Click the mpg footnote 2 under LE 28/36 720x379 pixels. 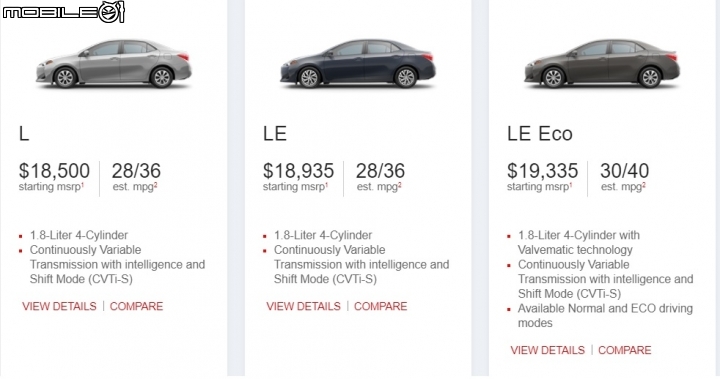[399, 185]
